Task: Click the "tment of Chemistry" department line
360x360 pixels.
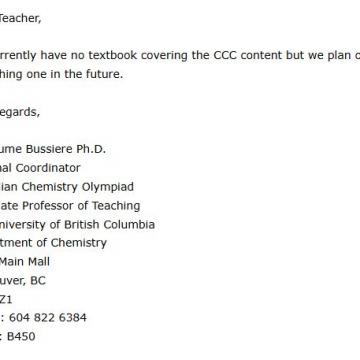Action: (53, 243)
